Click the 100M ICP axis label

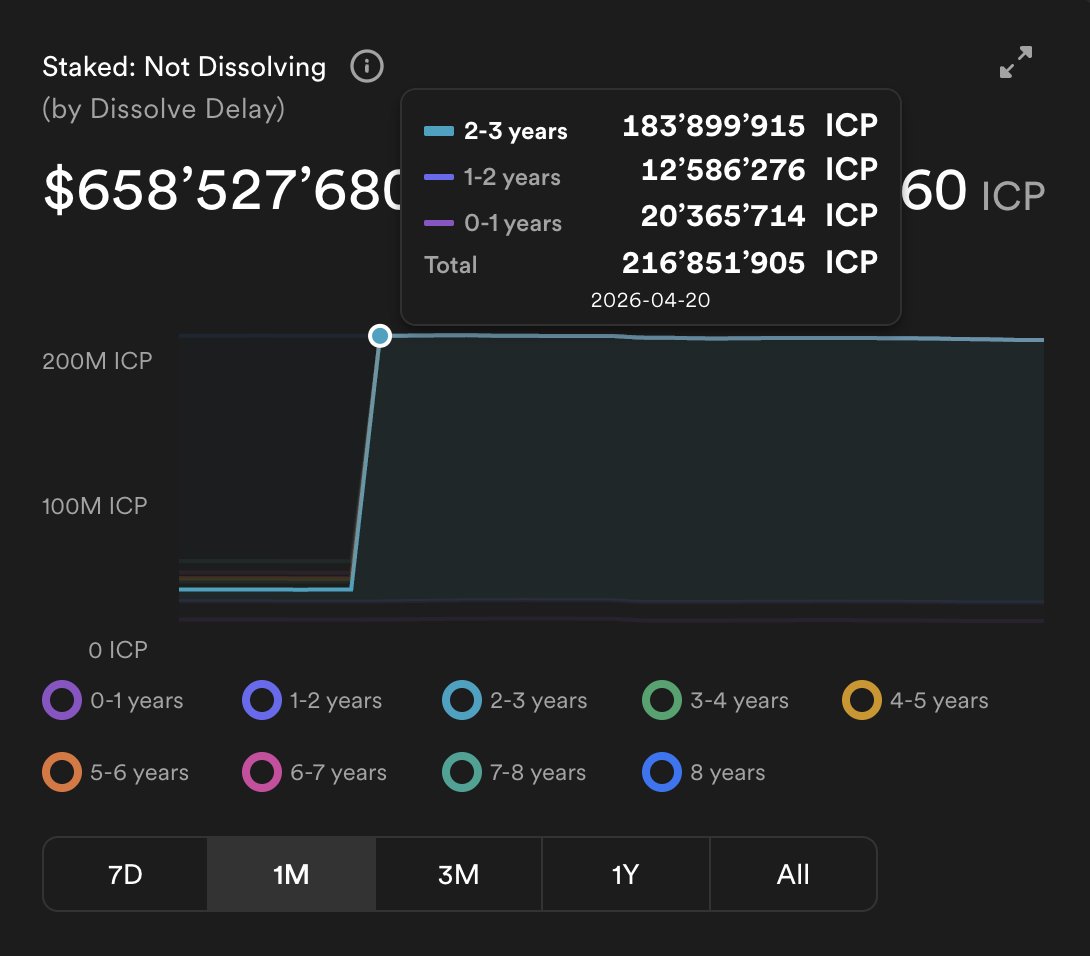95,505
